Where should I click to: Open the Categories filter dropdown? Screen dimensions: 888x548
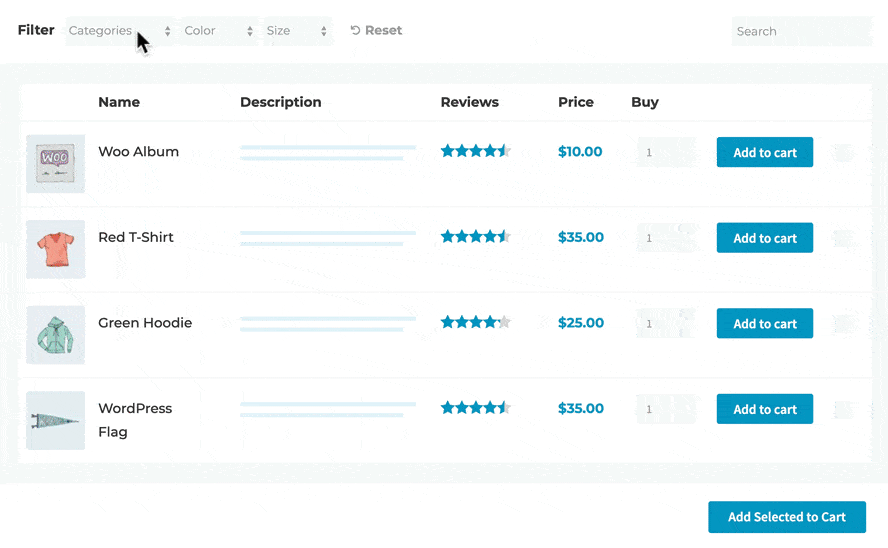tap(120, 31)
